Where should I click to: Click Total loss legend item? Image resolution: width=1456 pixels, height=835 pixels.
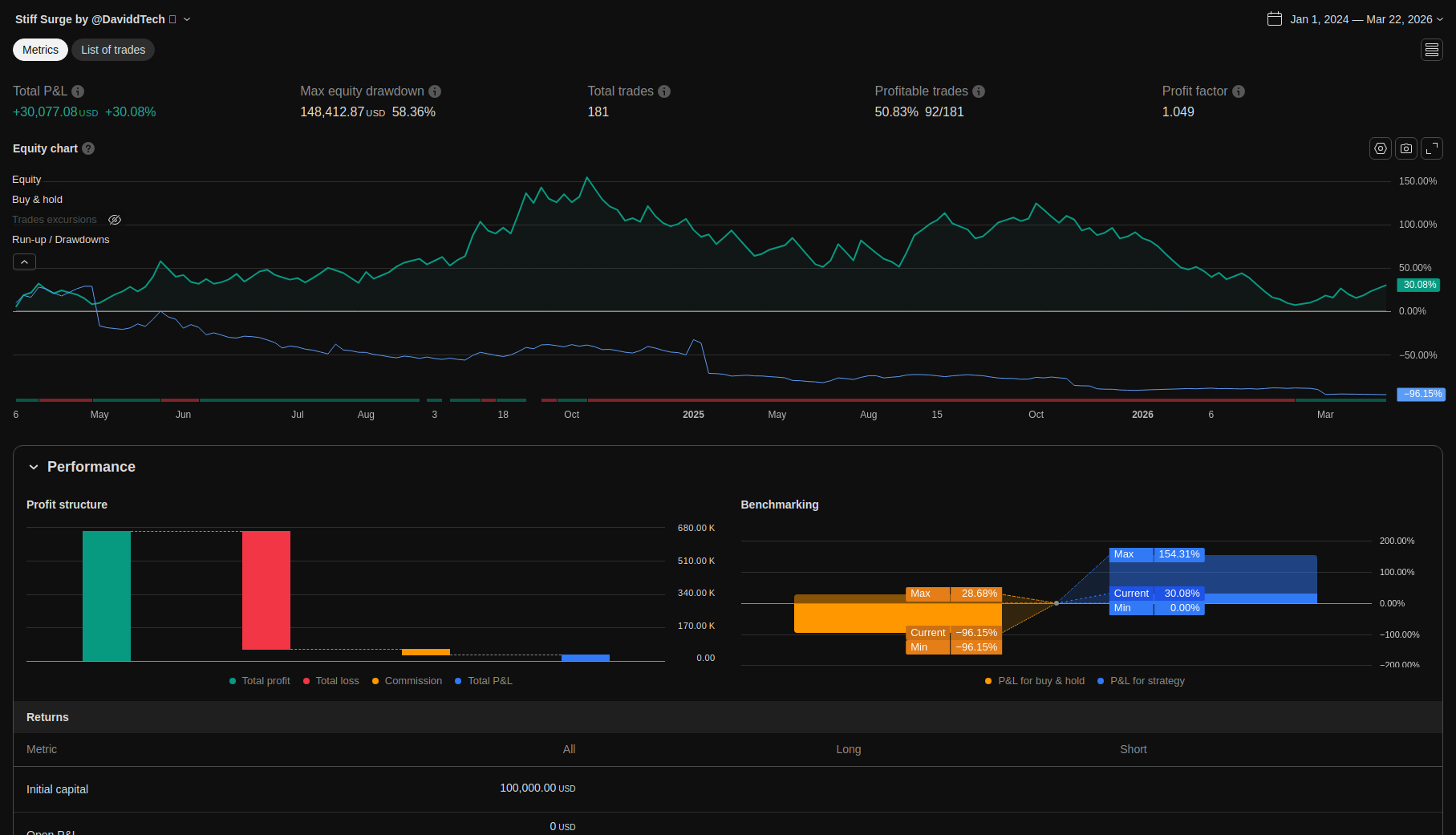tap(331, 681)
